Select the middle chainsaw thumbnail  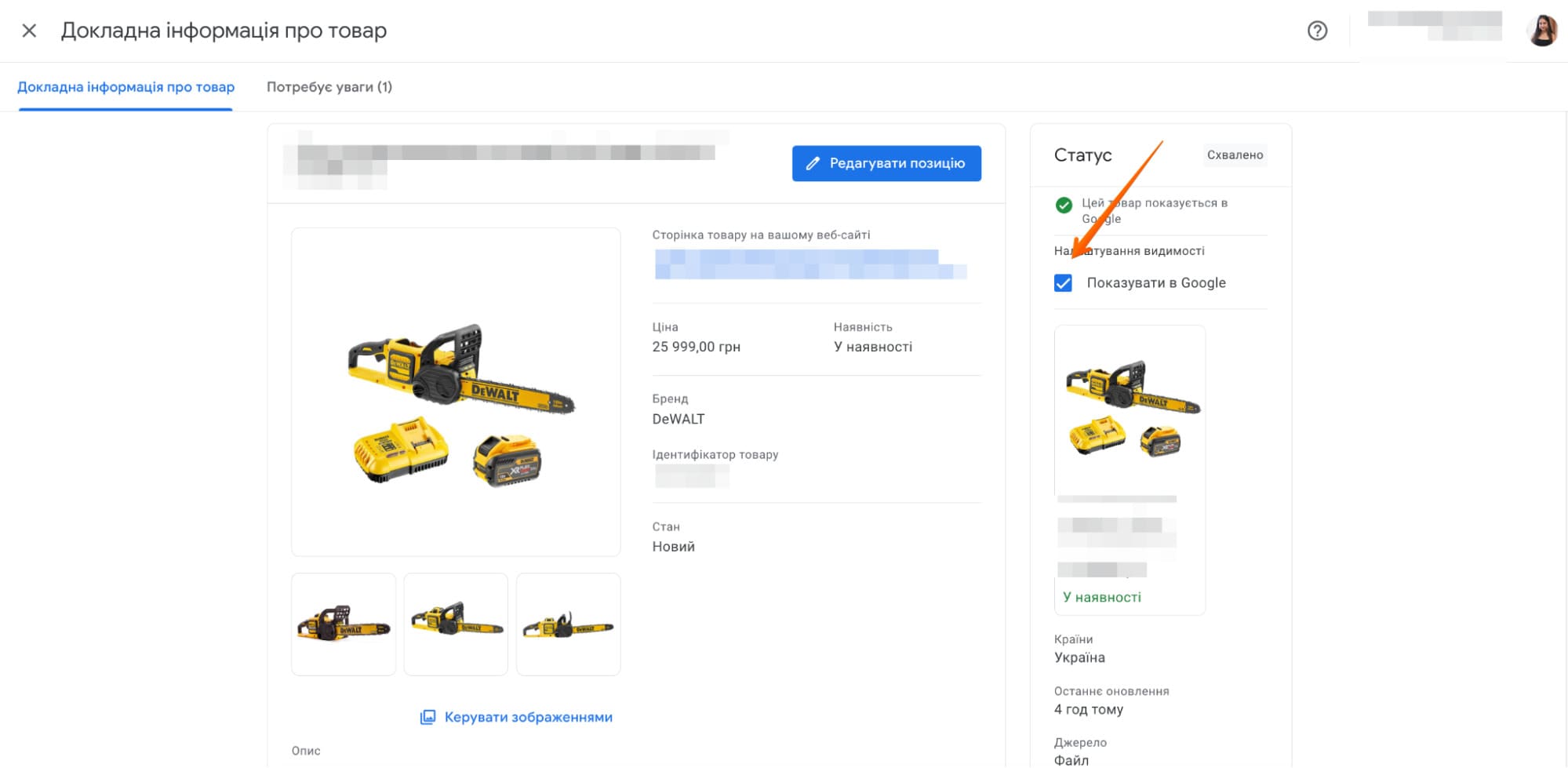[456, 624]
